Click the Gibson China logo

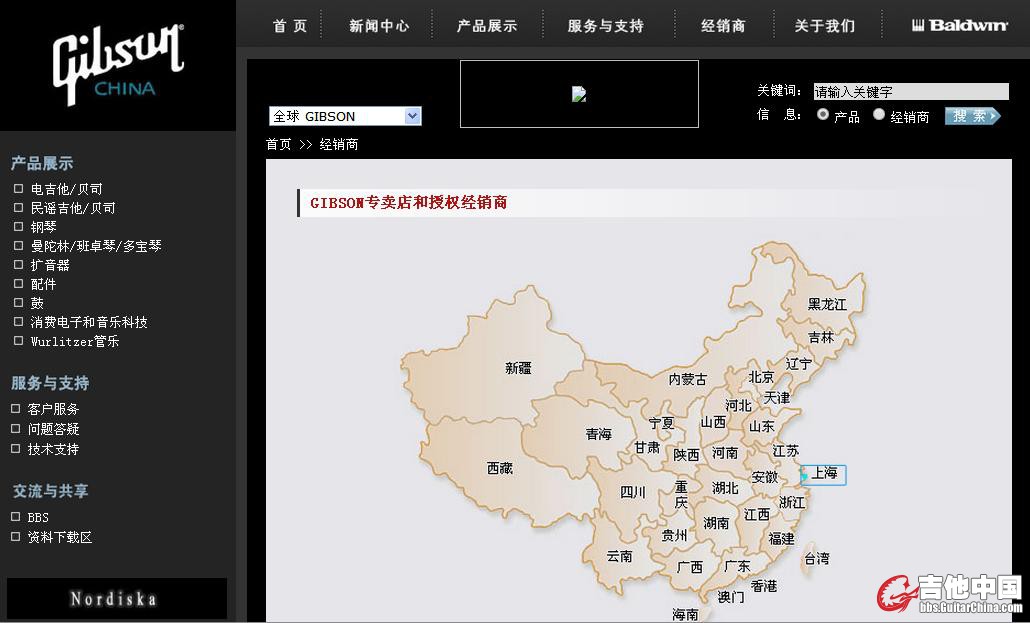tap(118, 64)
